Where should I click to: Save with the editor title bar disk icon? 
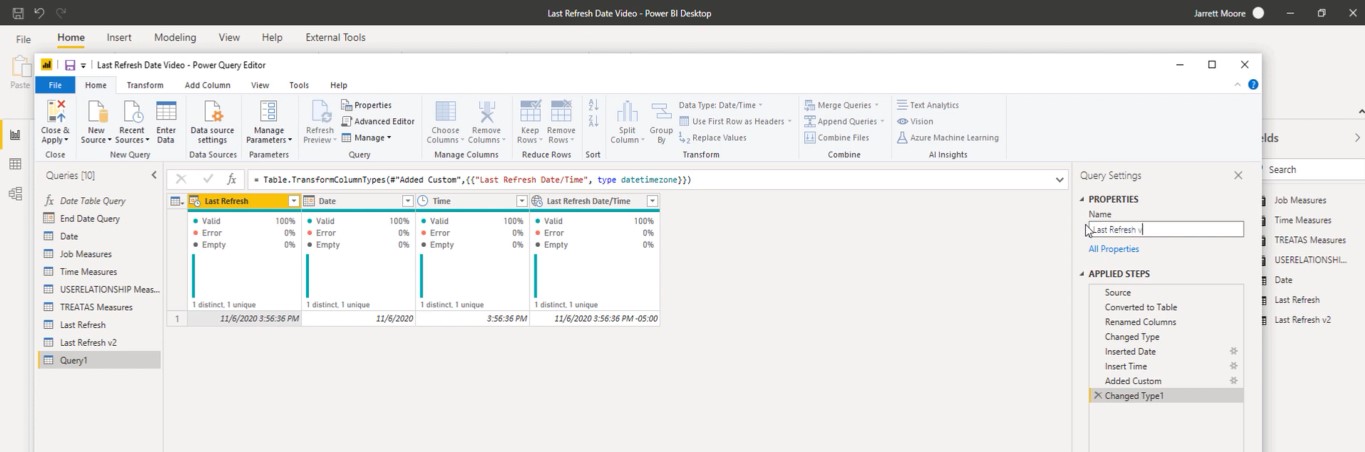pos(70,65)
